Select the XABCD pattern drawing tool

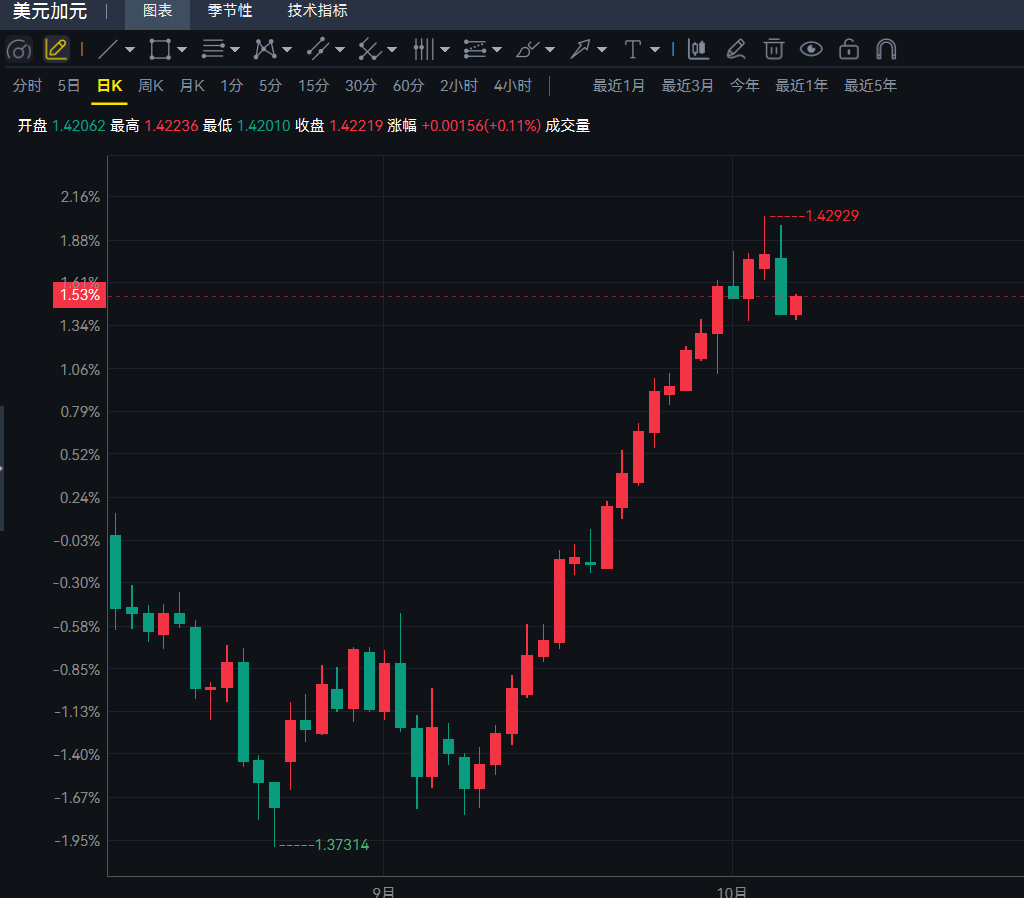pyautogui.click(x=265, y=49)
